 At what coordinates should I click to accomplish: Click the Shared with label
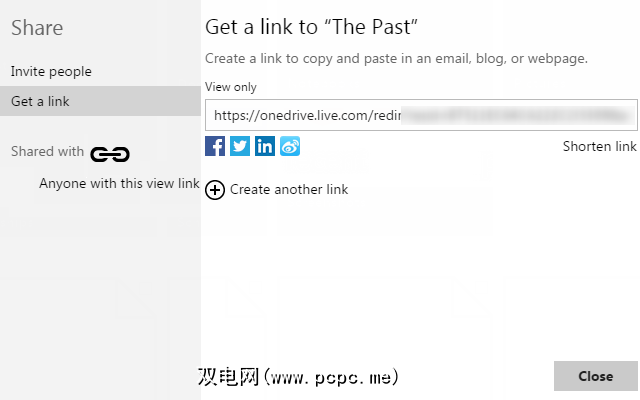[47, 152]
